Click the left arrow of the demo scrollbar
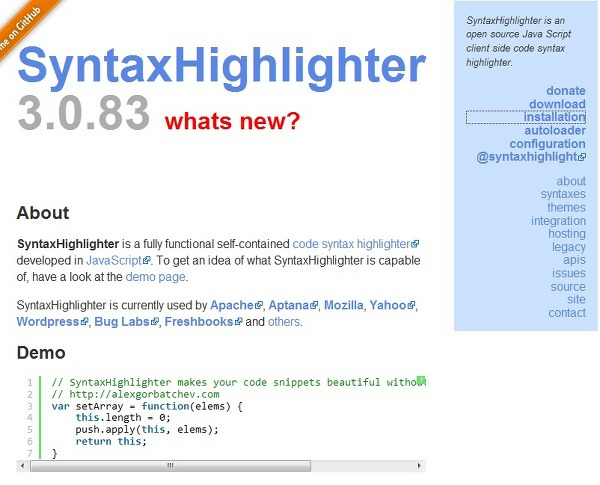The image size is (600, 485). click(x=23, y=466)
